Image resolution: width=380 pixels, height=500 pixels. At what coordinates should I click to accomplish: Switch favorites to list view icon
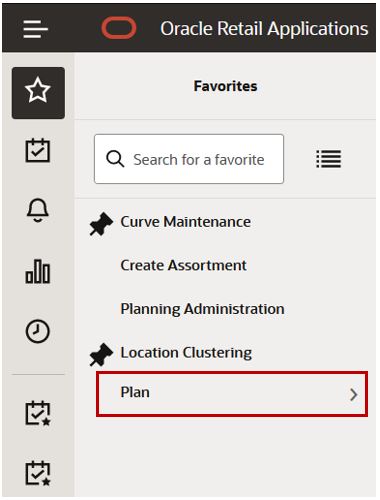(329, 159)
